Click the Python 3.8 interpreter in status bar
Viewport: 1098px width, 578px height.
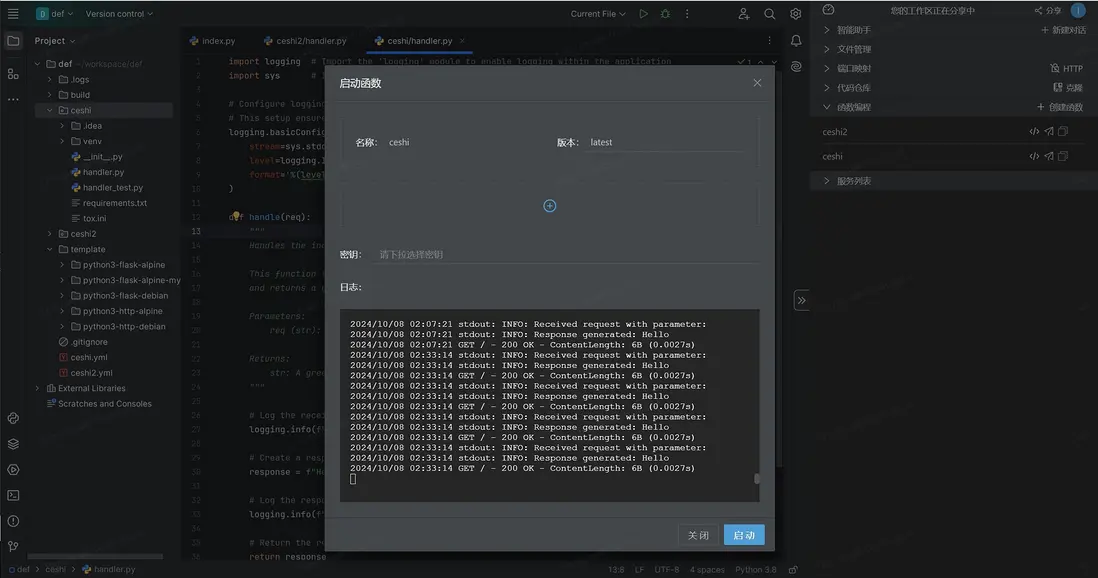756,570
